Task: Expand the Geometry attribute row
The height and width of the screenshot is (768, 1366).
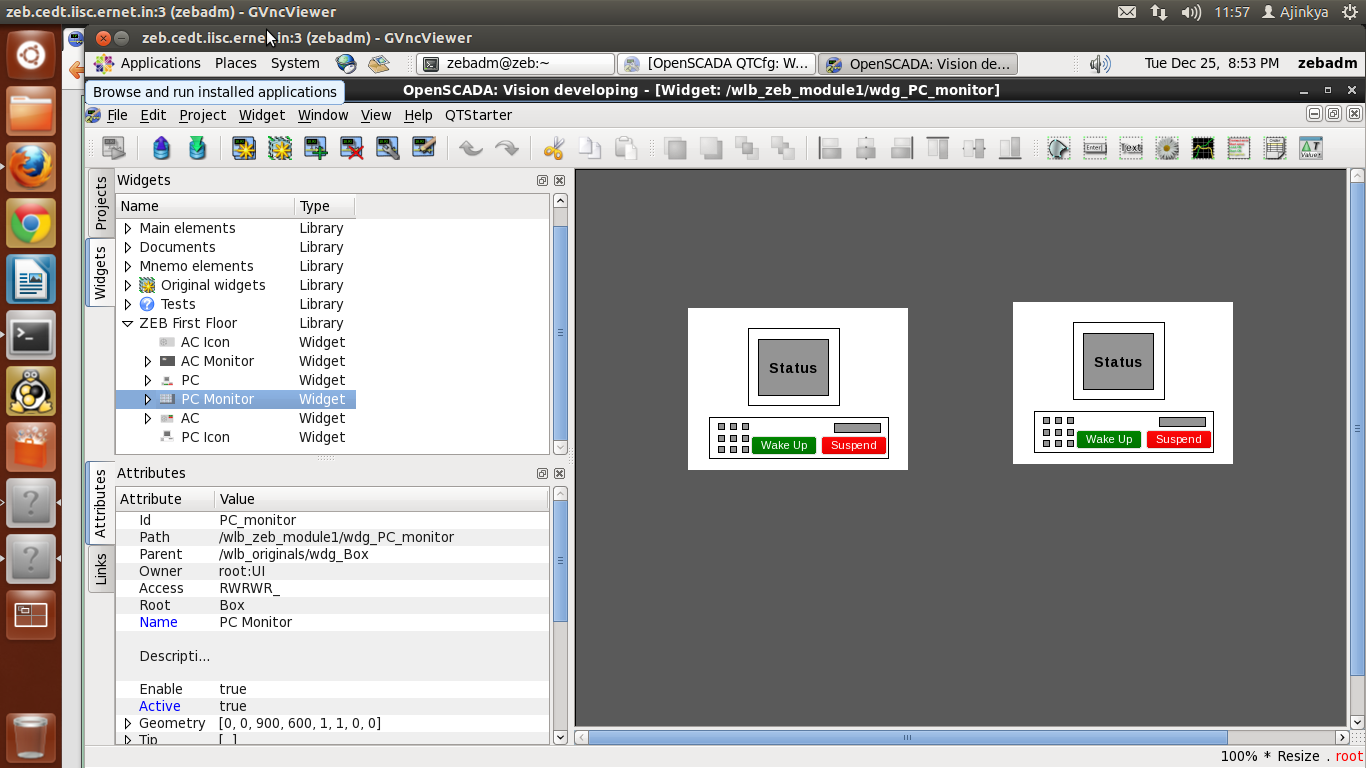Action: (128, 723)
